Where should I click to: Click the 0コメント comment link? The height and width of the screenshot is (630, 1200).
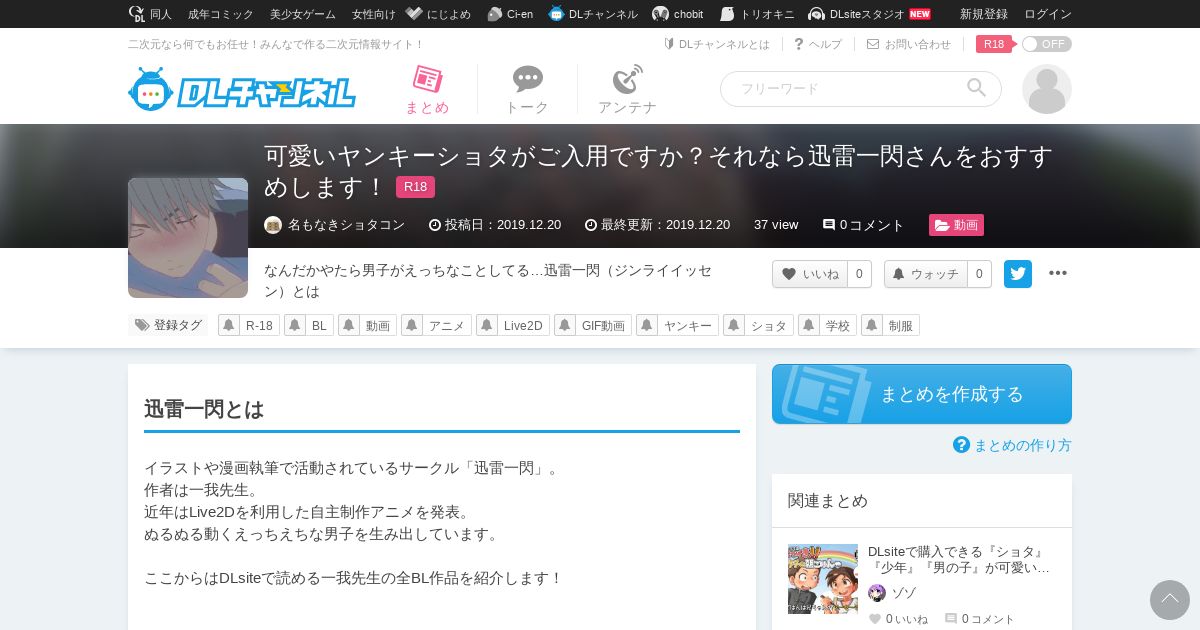pyautogui.click(x=863, y=225)
